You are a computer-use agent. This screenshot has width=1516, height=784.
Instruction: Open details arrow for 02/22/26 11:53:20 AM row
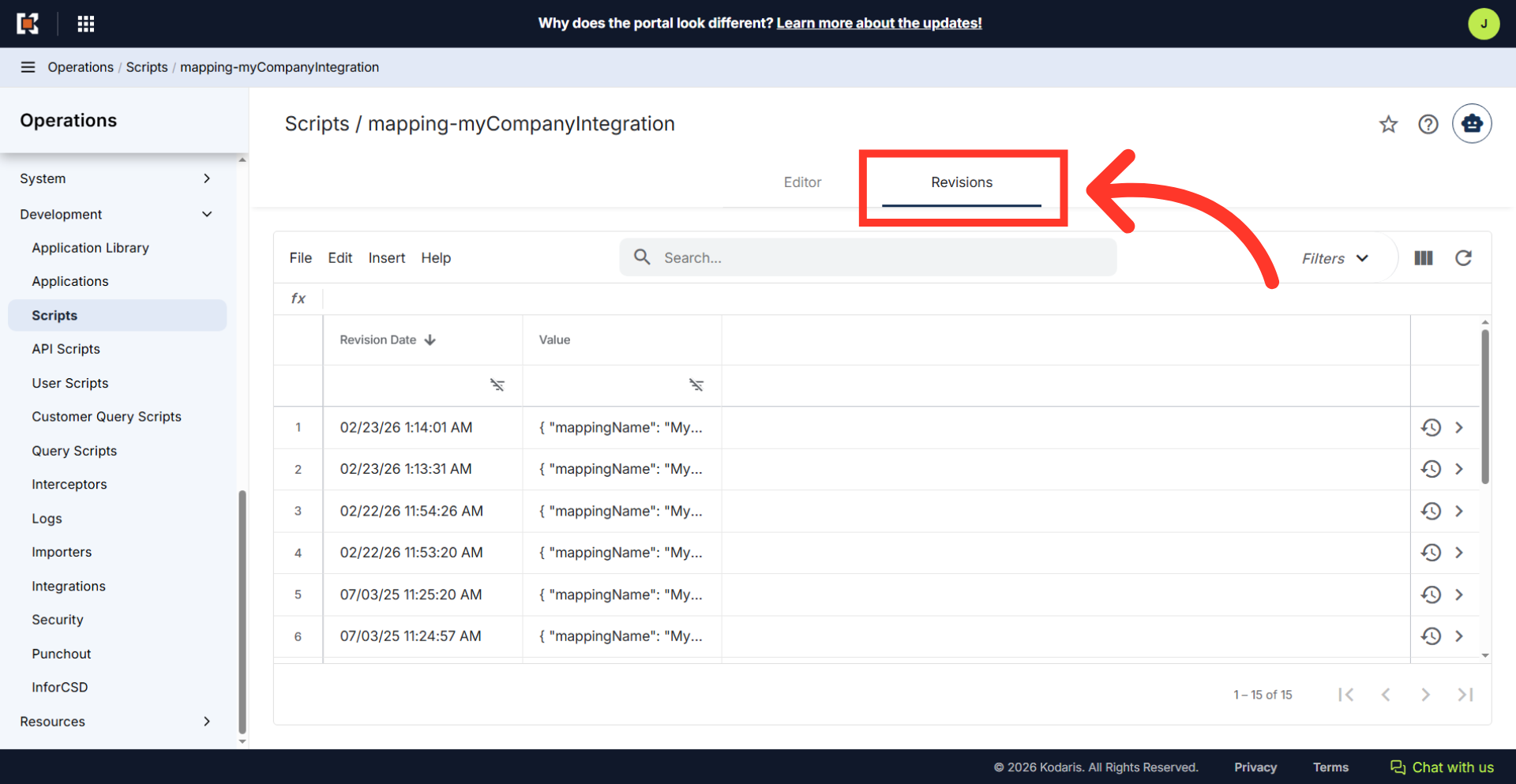1459,553
